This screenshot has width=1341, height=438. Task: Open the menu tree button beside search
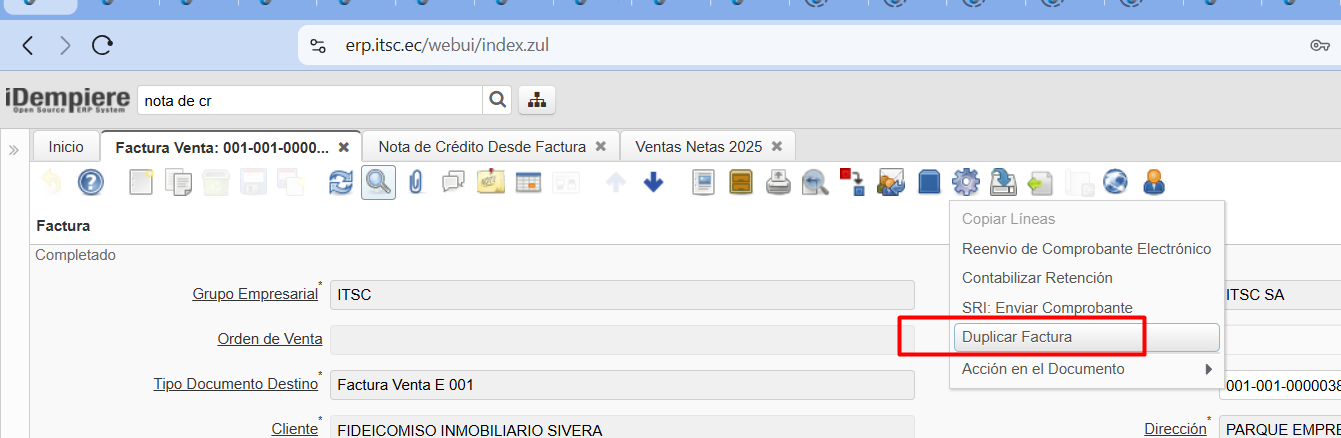tap(537, 100)
